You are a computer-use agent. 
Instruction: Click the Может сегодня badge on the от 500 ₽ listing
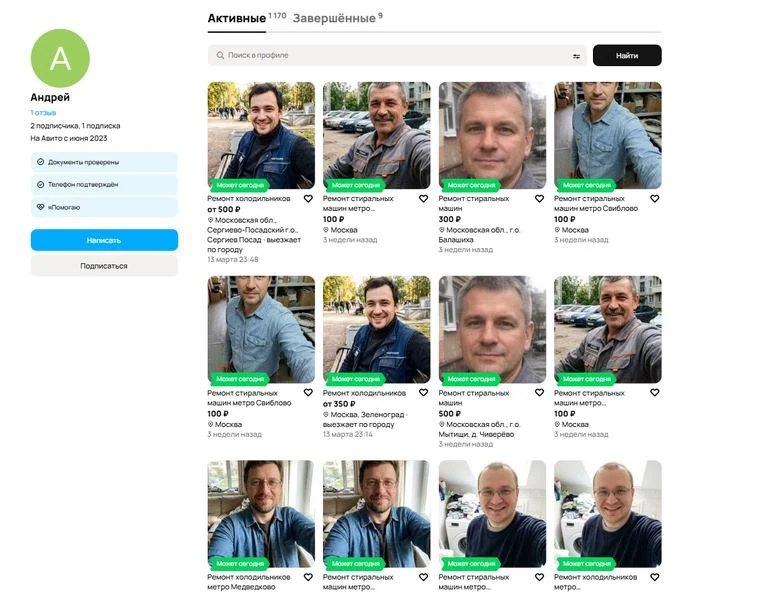tap(240, 185)
